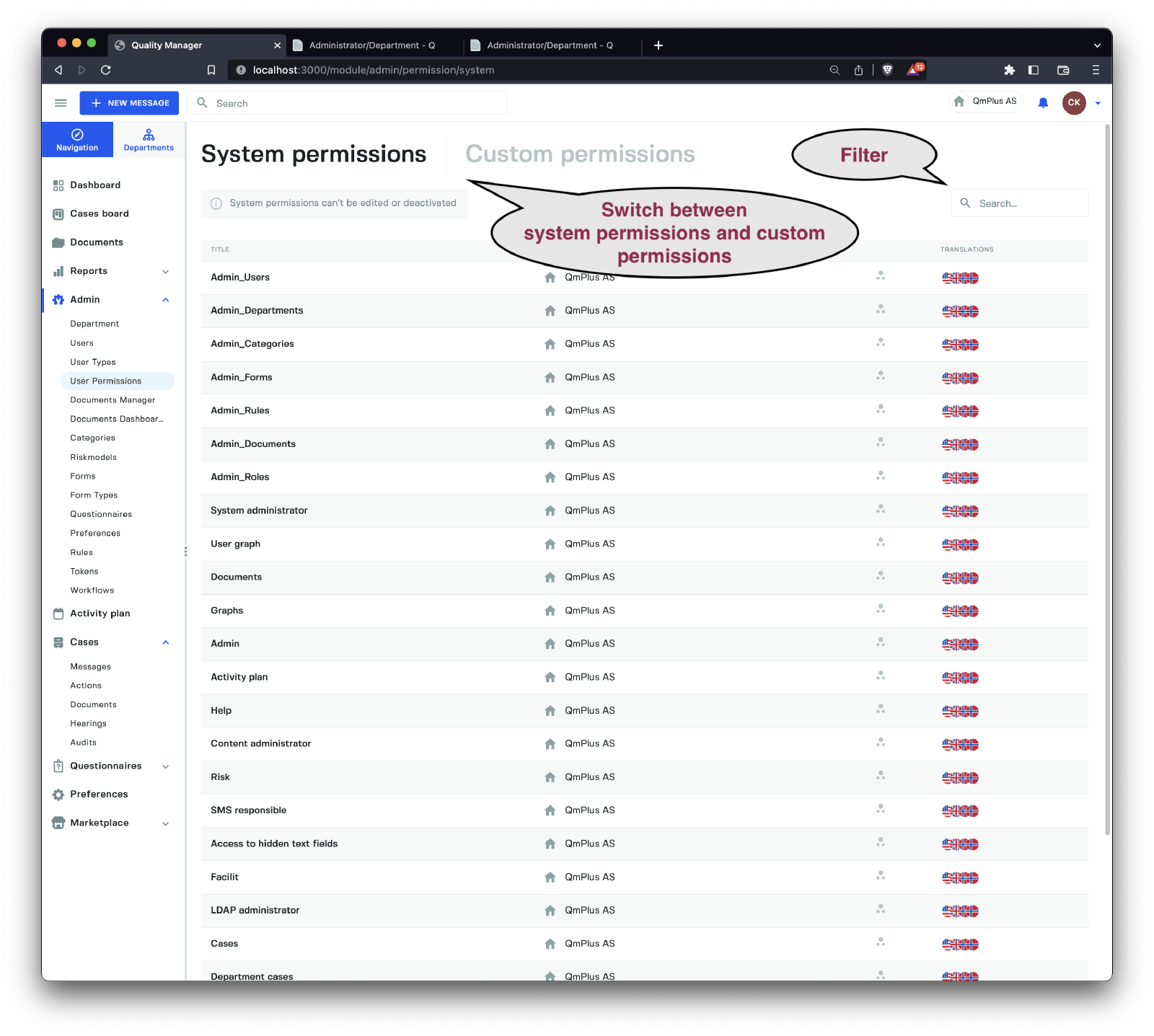The width and height of the screenshot is (1154, 1036).
Task: Expand the Marketplace menu section
Action: pyautogui.click(x=165, y=823)
